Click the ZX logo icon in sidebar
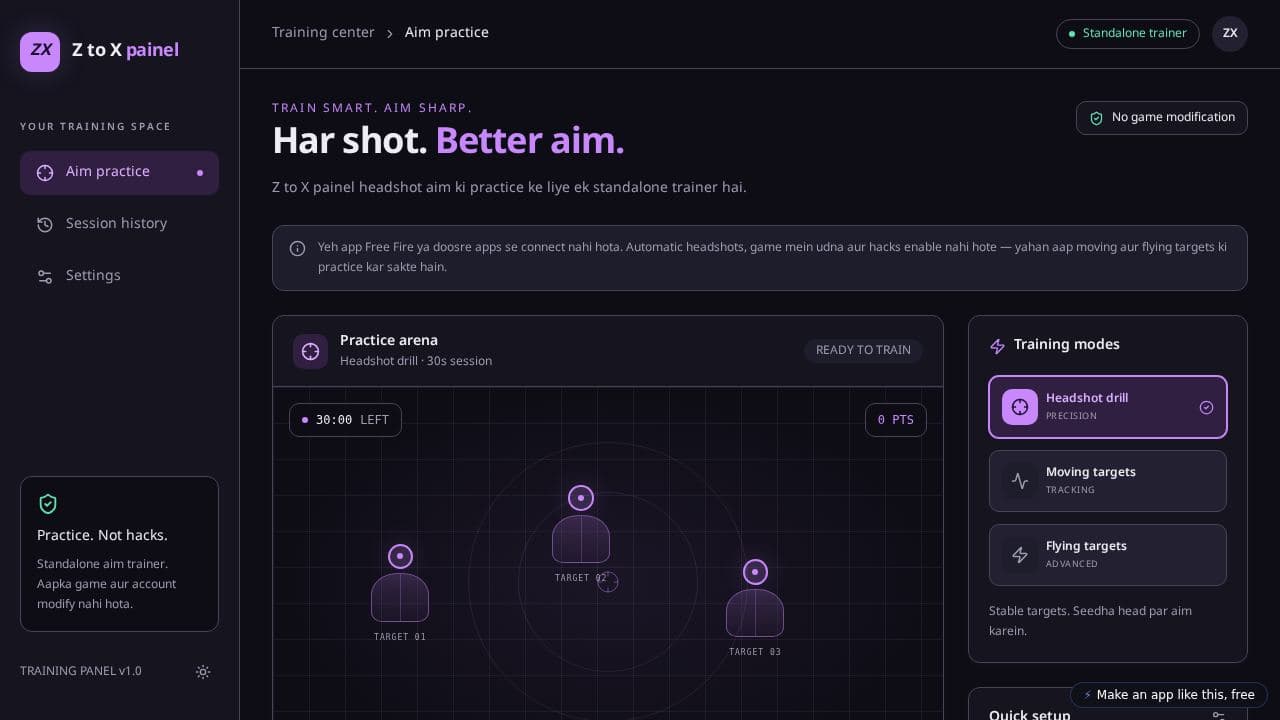 (40, 51)
